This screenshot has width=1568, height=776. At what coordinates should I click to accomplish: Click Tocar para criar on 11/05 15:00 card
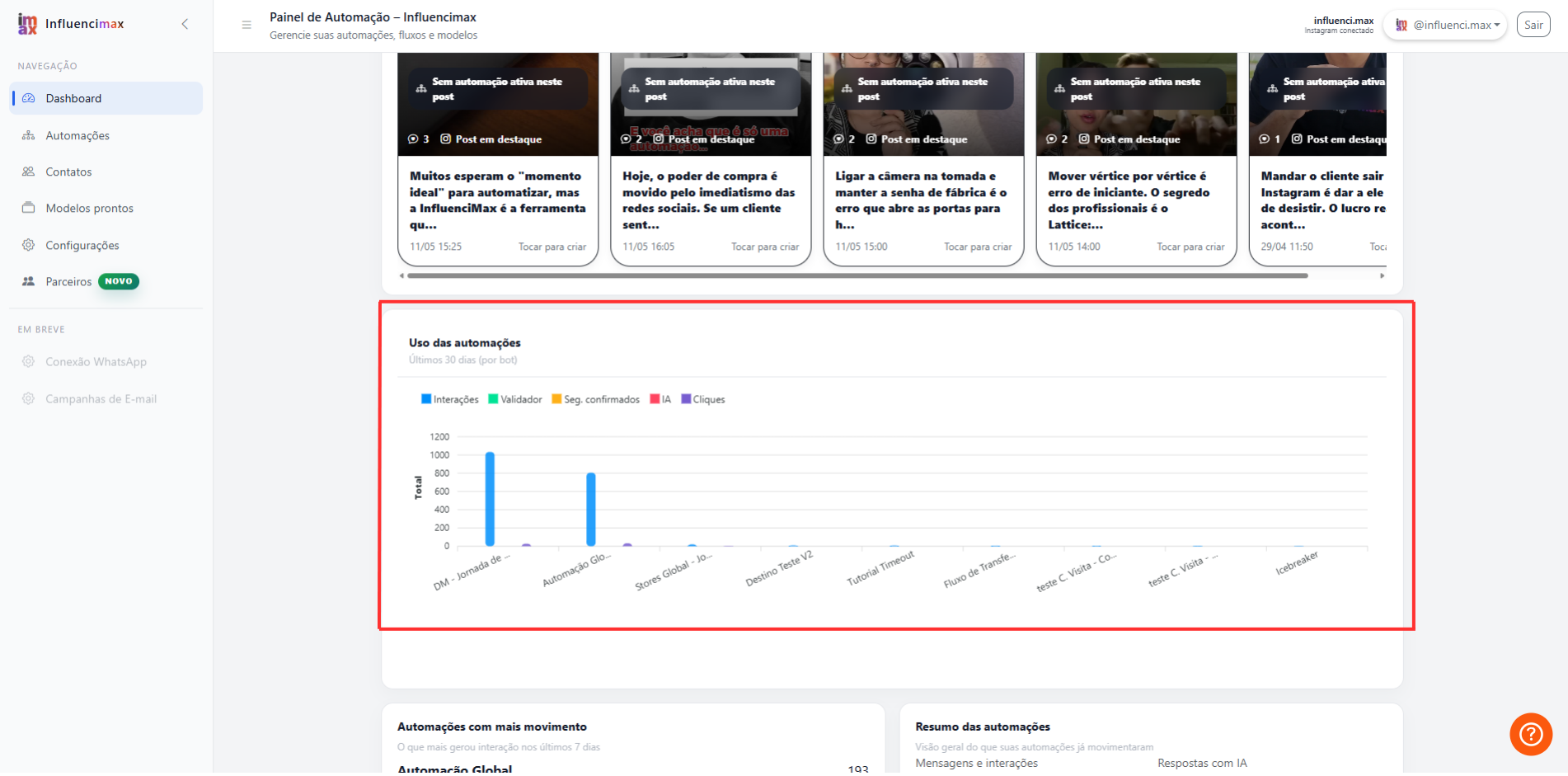(x=978, y=247)
